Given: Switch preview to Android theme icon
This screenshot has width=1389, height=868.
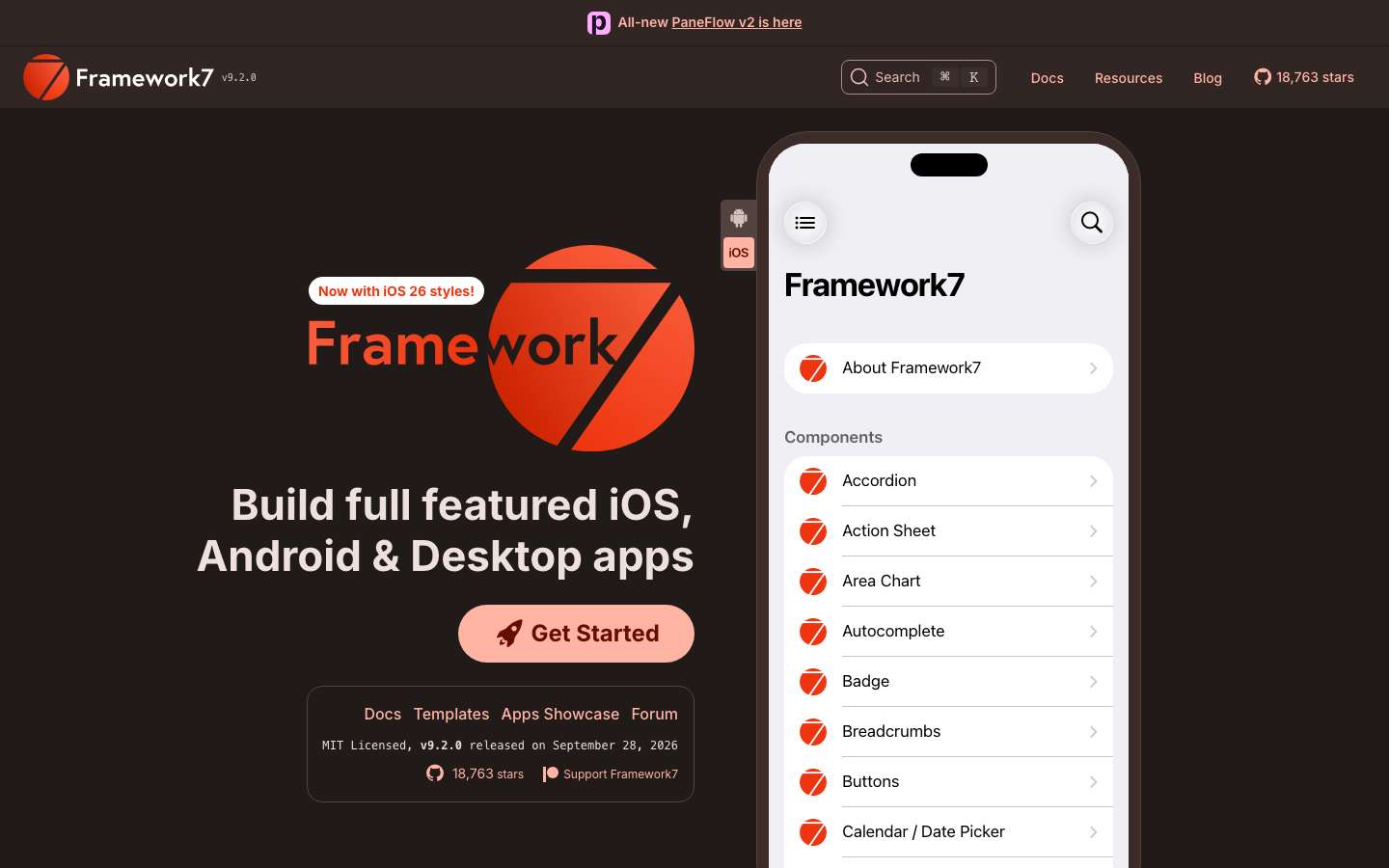Looking at the screenshot, I should pos(739,218).
